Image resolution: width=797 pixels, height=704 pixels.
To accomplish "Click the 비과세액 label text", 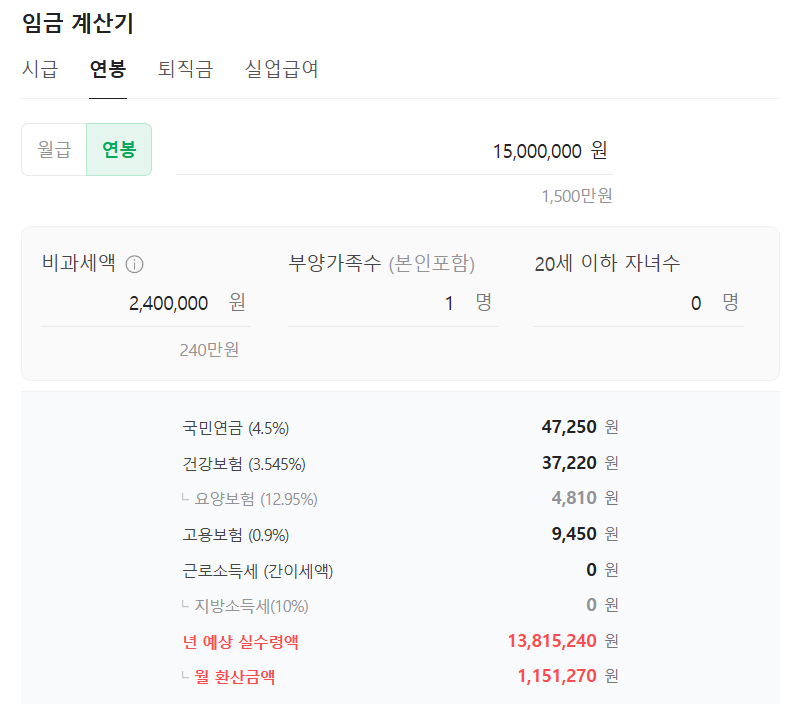I will point(79,263).
